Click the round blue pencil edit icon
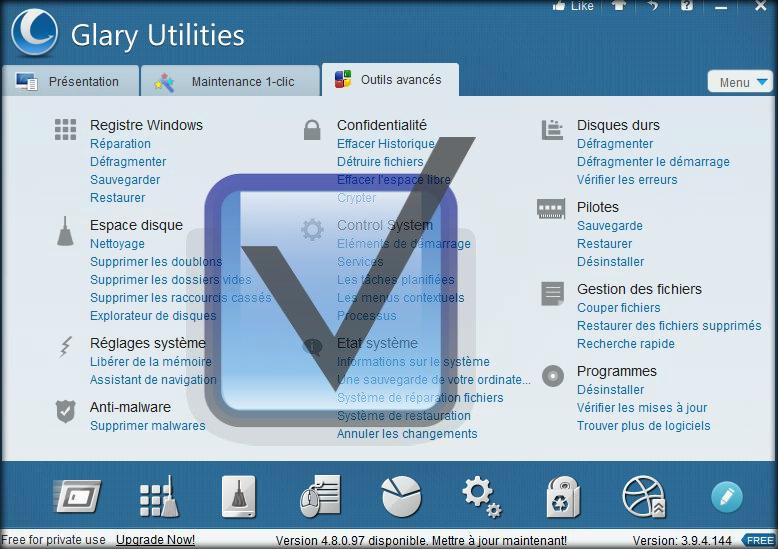Viewport: 778px width, 549px height. (x=726, y=497)
